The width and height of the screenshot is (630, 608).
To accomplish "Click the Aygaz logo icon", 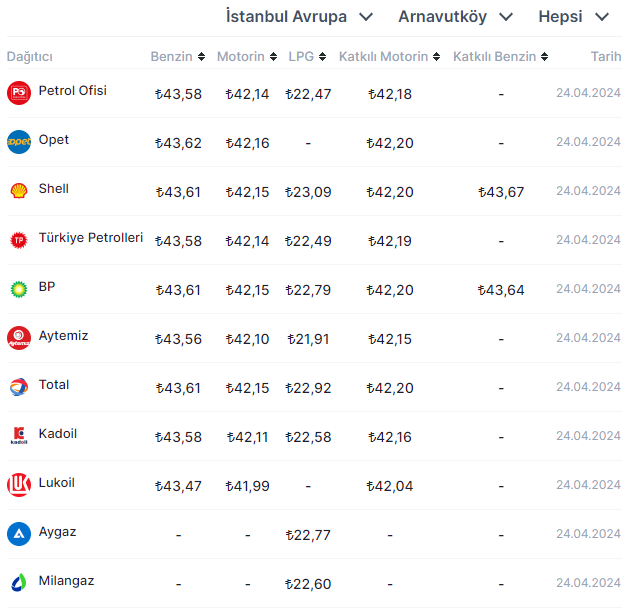I will [19, 534].
